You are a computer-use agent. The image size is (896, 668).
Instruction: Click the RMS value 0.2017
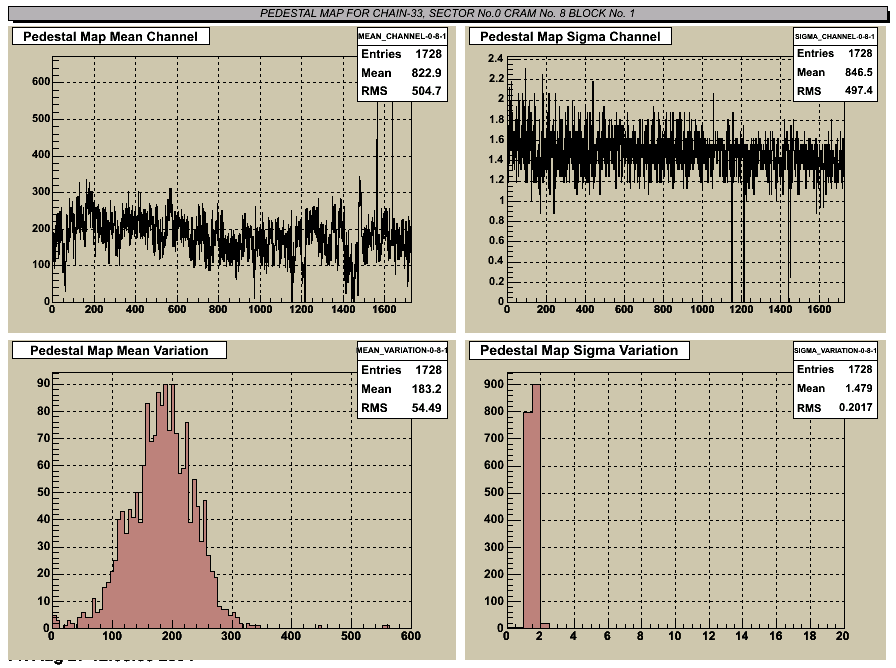point(855,407)
